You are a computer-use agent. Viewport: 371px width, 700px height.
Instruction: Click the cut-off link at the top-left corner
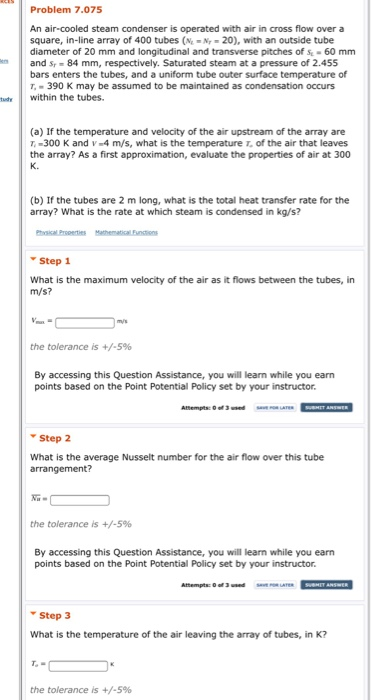pos(6,2)
